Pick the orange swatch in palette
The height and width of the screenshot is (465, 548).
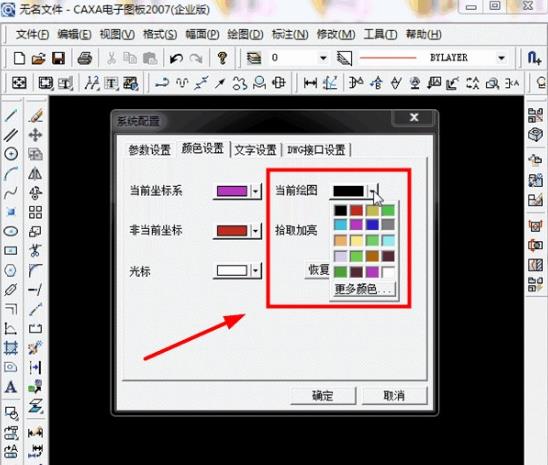(340, 240)
